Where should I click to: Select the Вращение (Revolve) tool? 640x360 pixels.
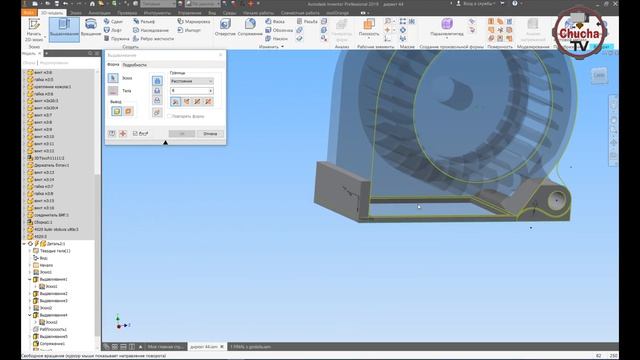coord(91,28)
